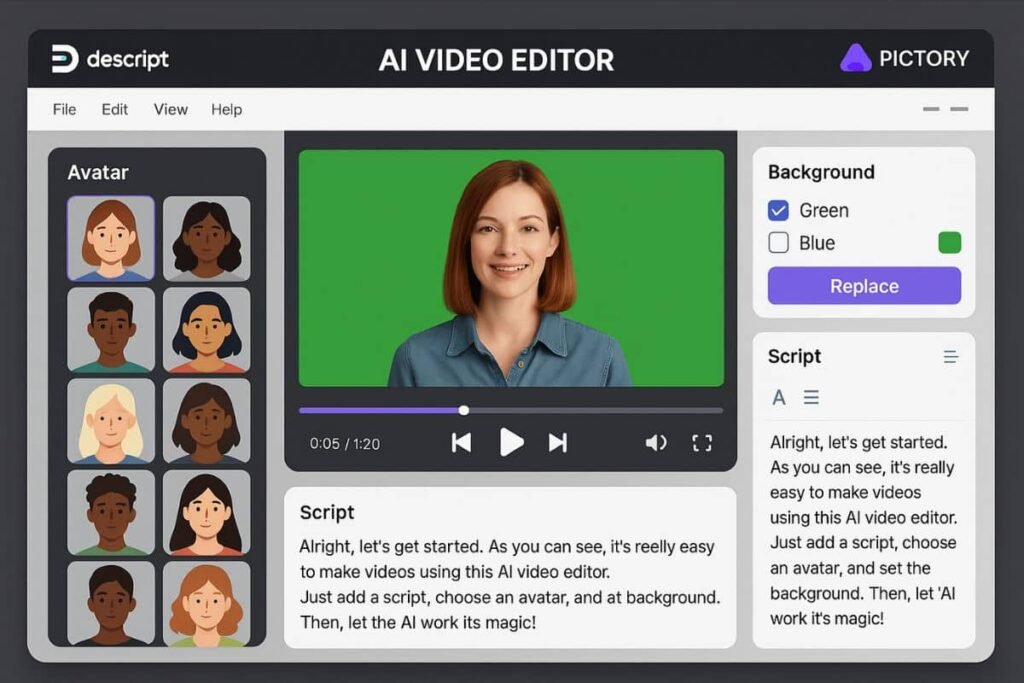Open the text alignment list icon
This screenshot has height=683, width=1024.
coord(811,398)
